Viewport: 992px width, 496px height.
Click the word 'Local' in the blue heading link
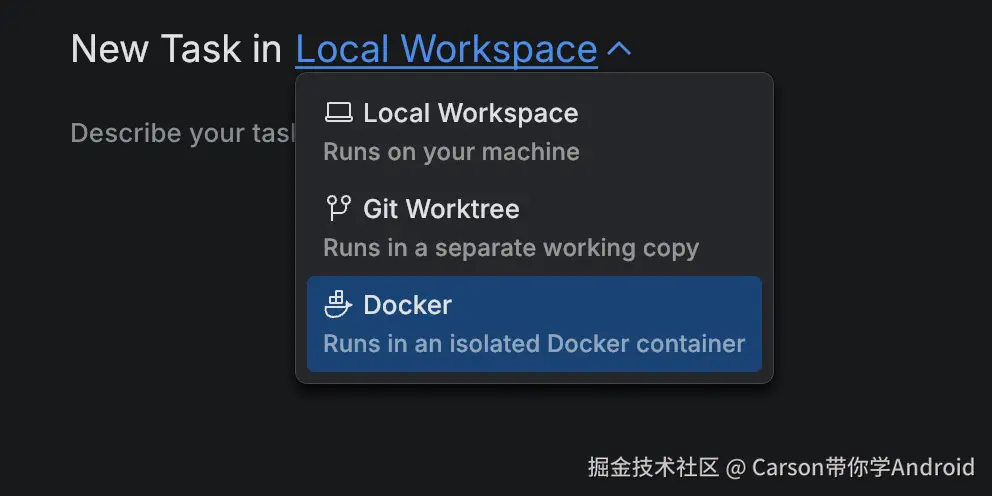click(341, 49)
